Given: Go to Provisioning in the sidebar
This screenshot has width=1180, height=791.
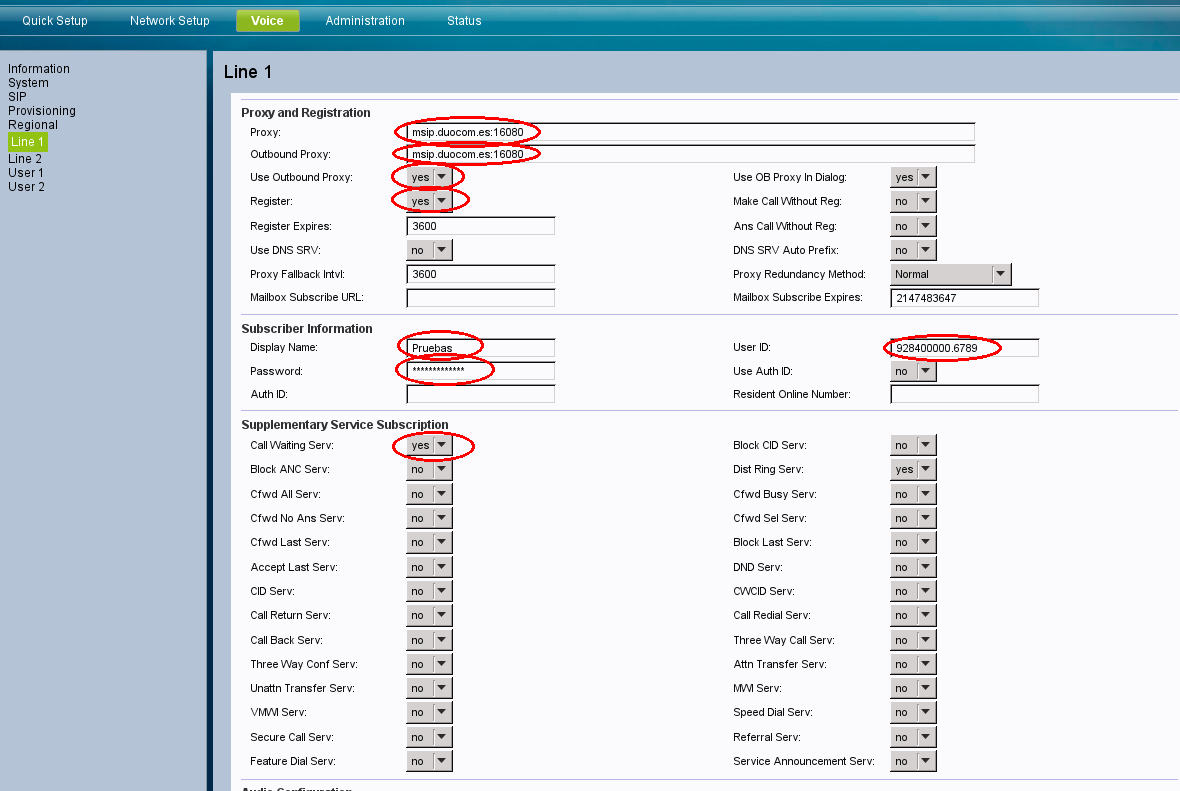Looking at the screenshot, I should 42,111.
